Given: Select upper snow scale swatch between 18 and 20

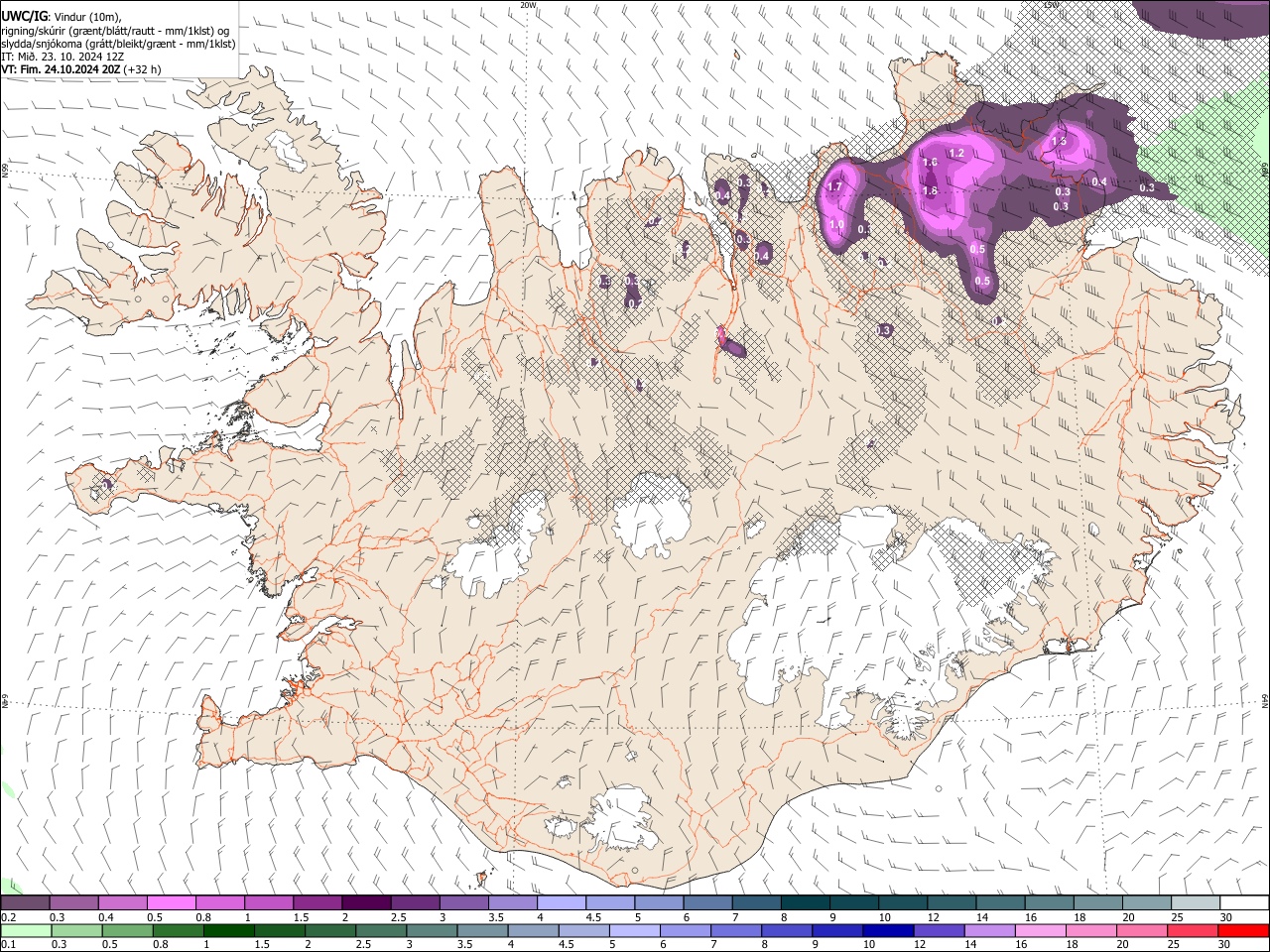Looking at the screenshot, I should 1096,903.
